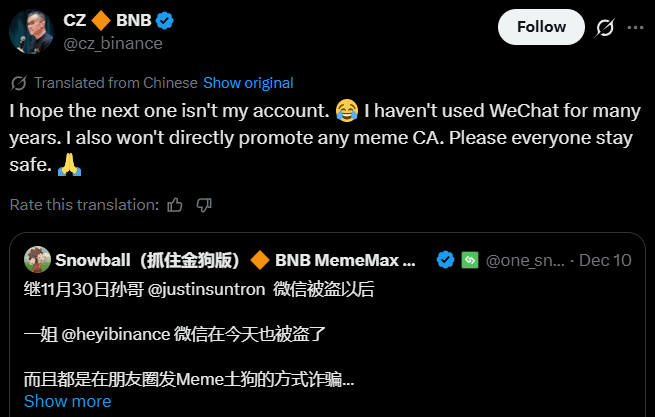Click the @cz_binance handle
Screen dimensions: 655x417
tap(112, 43)
